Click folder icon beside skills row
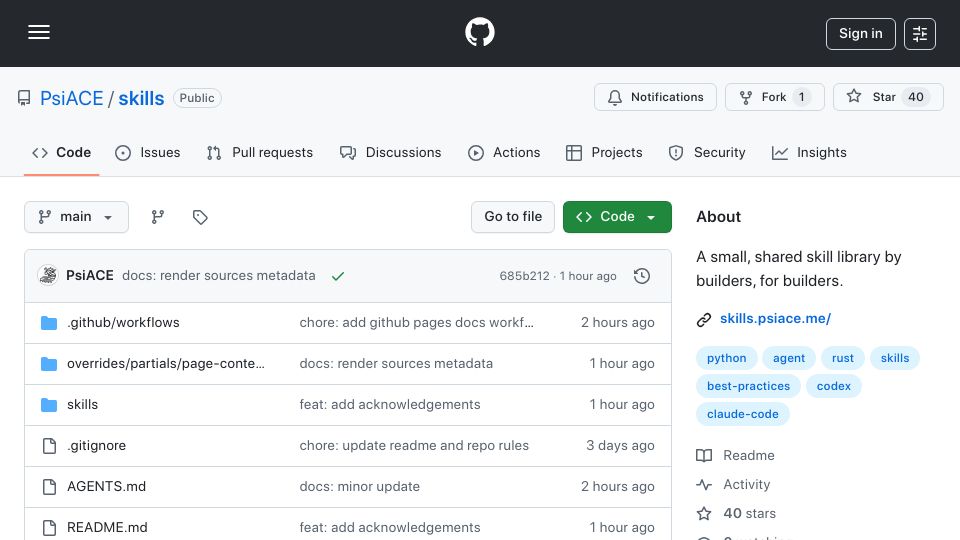Screen dimensions: 960x540 tap(49, 405)
